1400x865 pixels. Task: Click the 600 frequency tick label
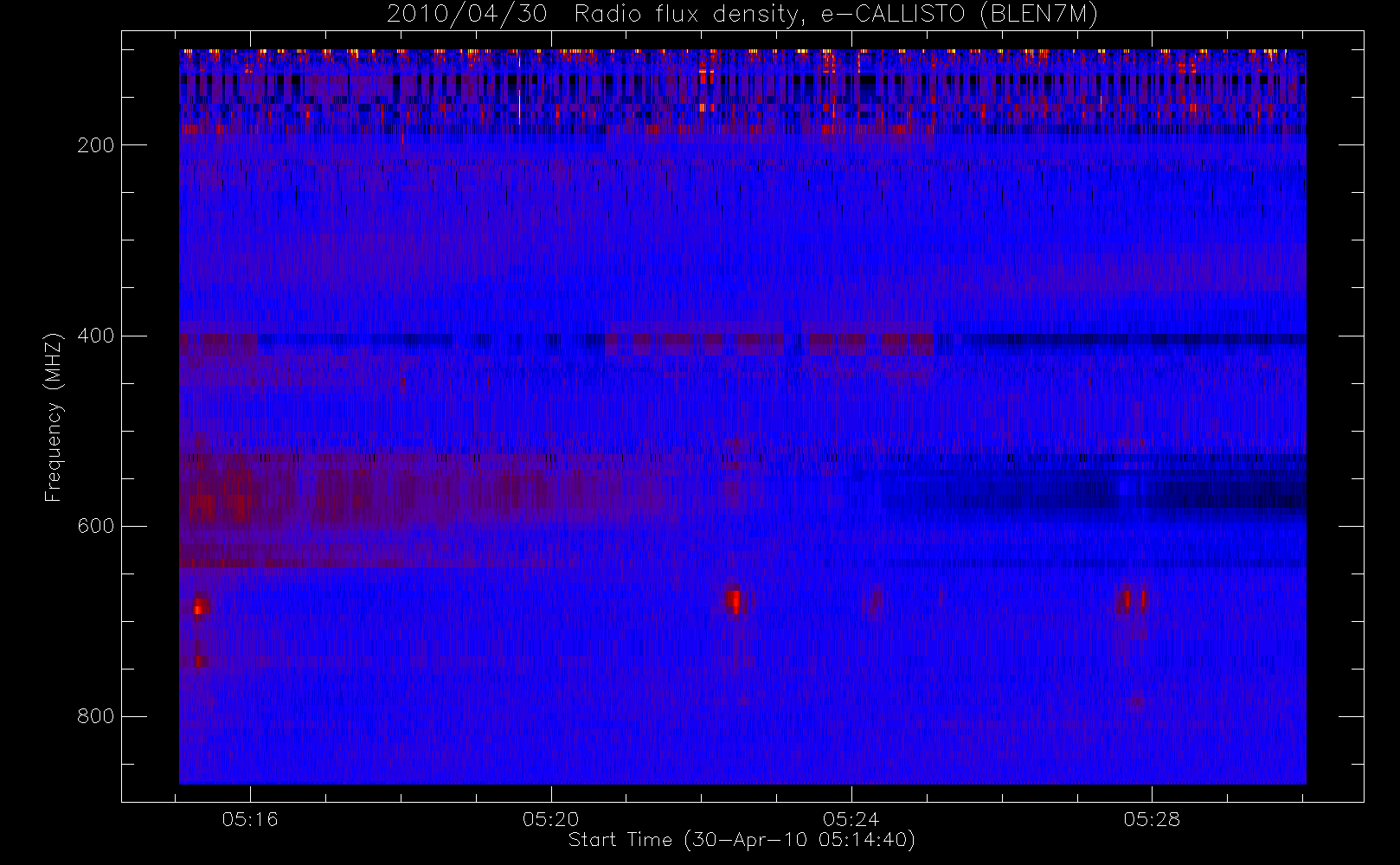(95, 526)
